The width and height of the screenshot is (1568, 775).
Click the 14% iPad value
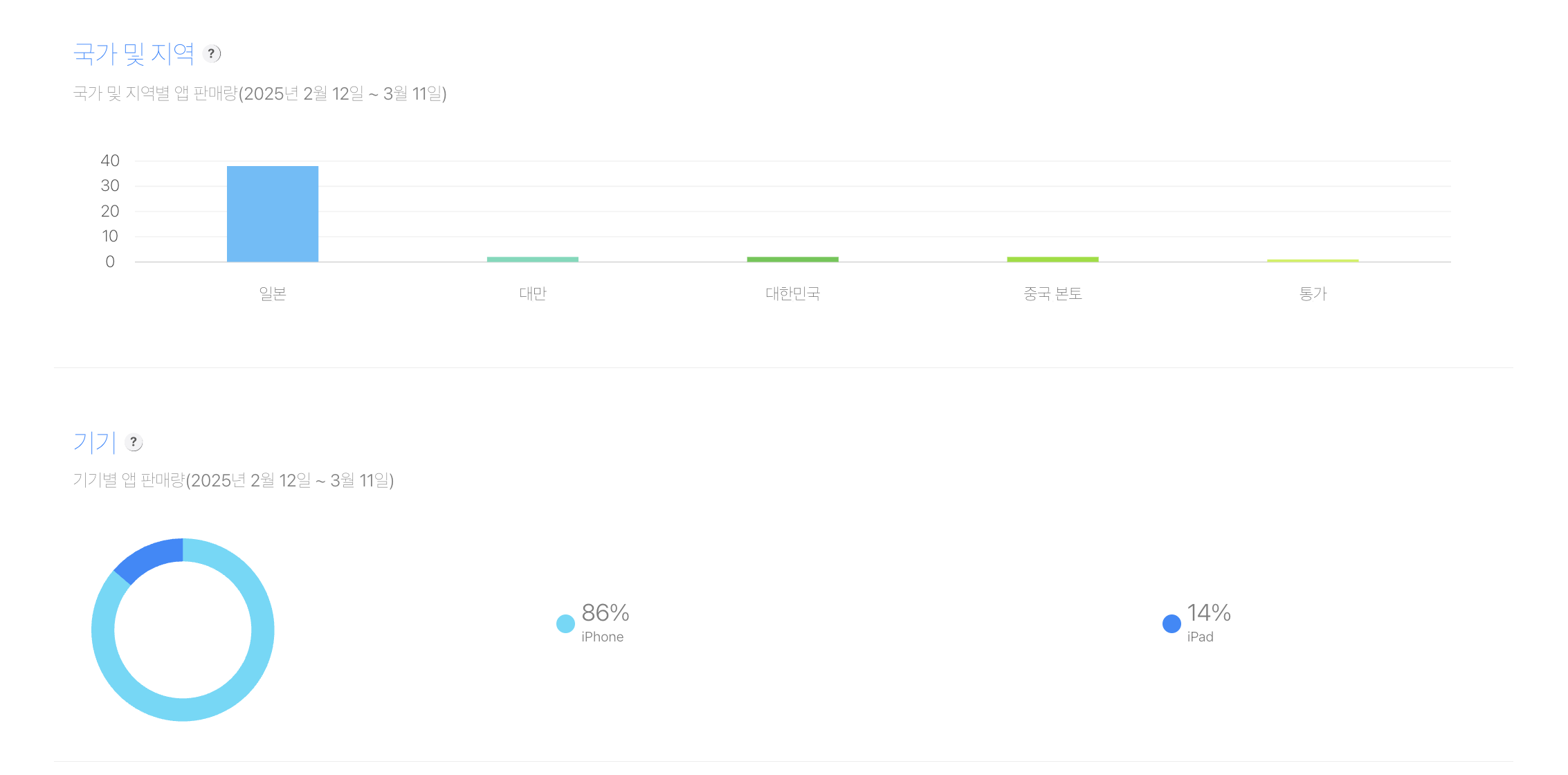point(1209,612)
